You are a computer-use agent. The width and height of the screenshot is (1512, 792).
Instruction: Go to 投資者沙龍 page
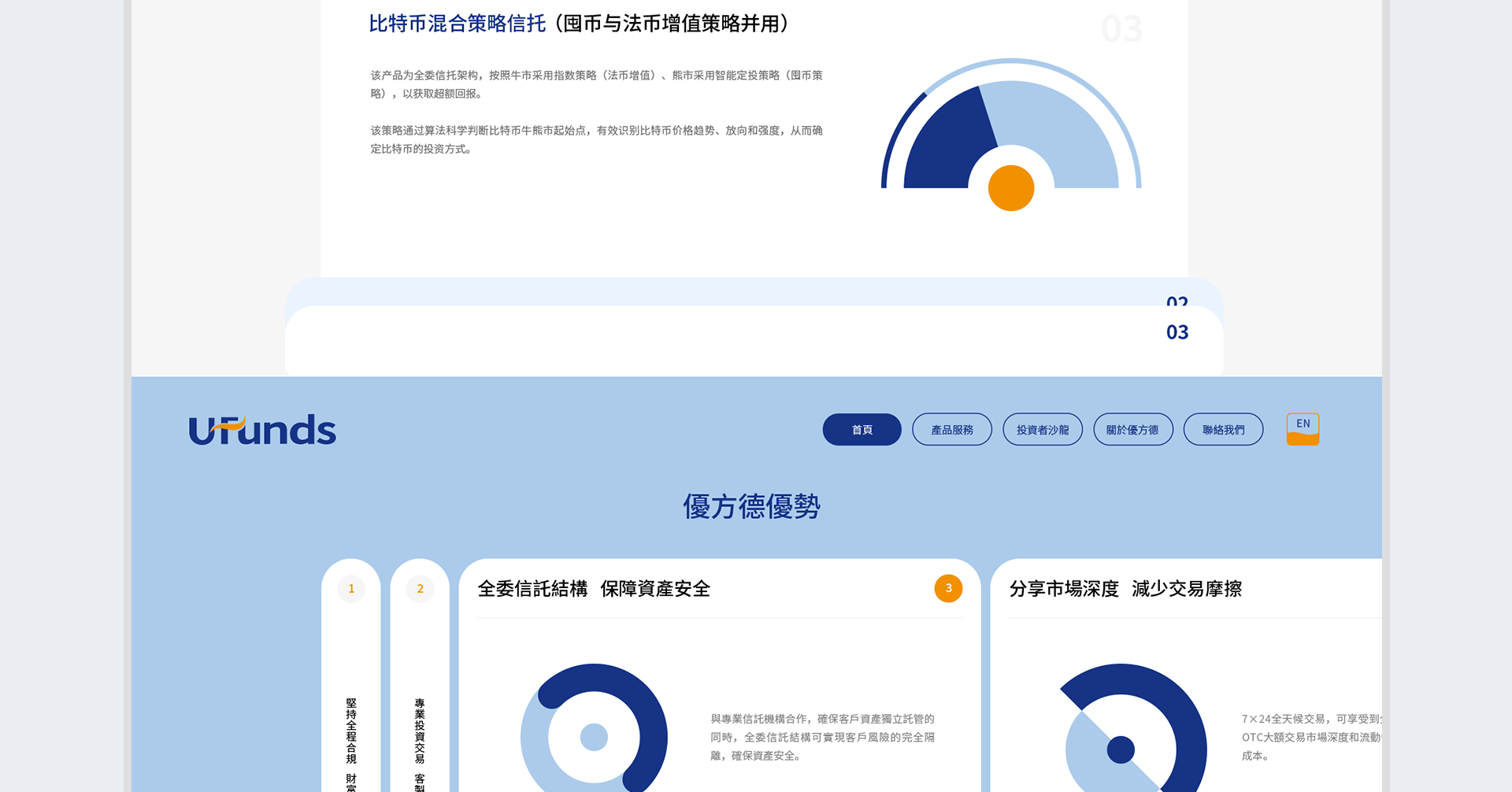pyautogui.click(x=1043, y=430)
